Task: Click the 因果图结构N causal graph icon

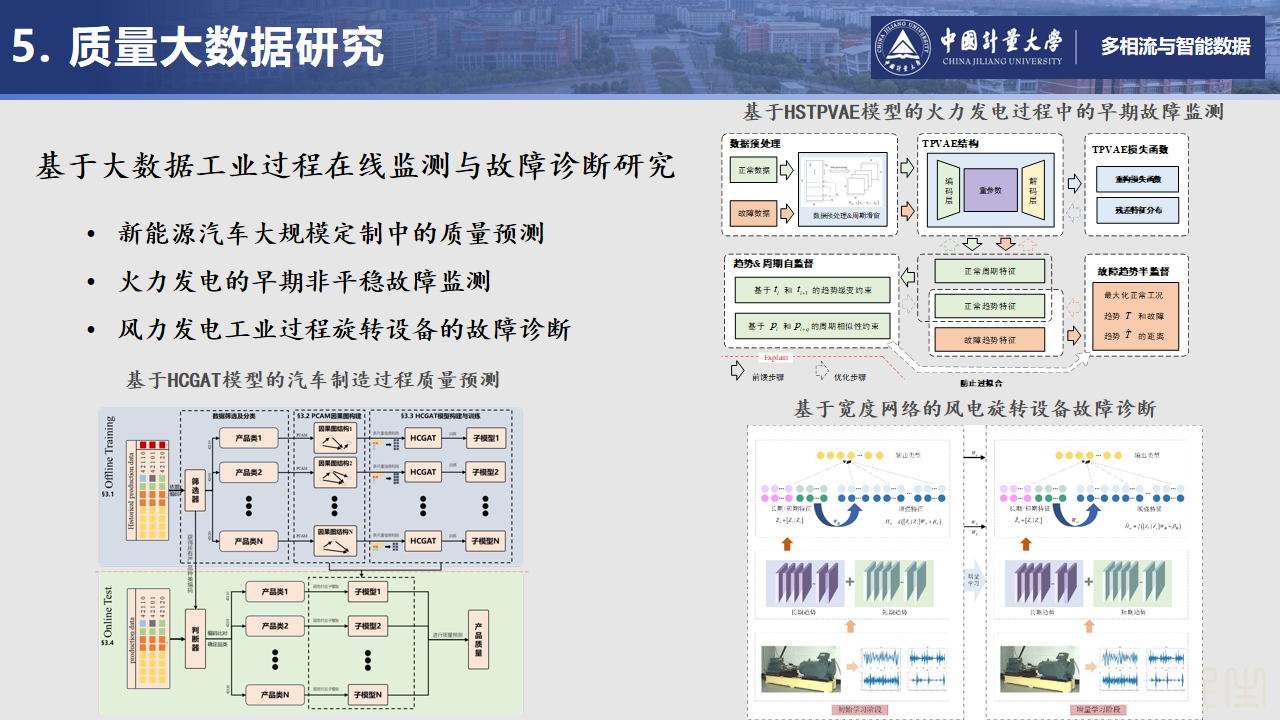Action: (335, 541)
